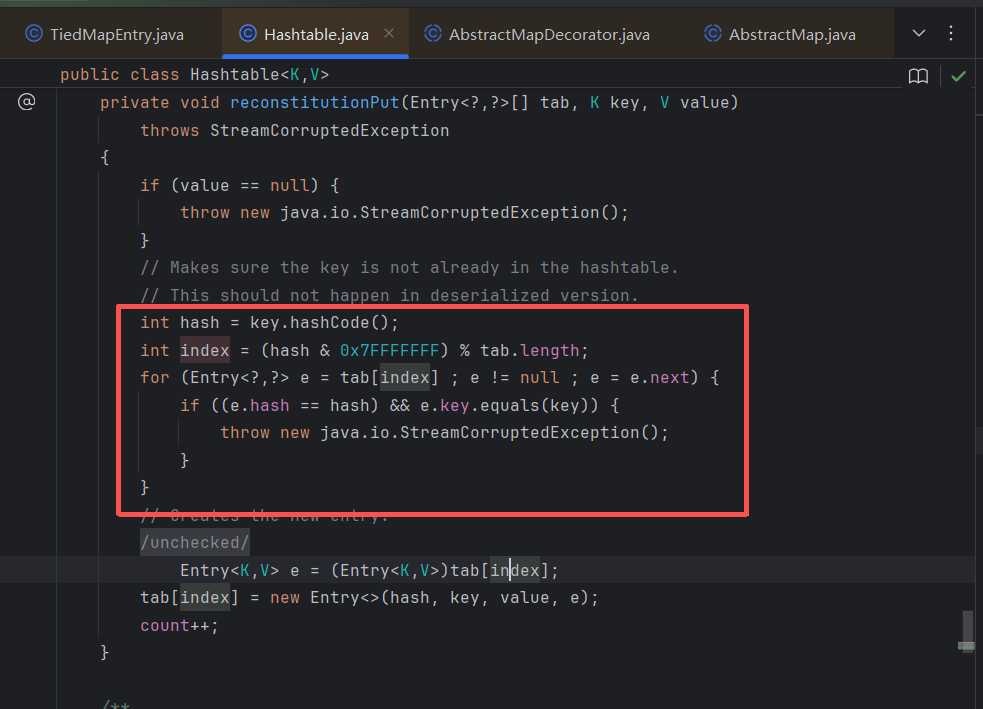Click StreamCorruptedException in the throws clause

pos(329,131)
